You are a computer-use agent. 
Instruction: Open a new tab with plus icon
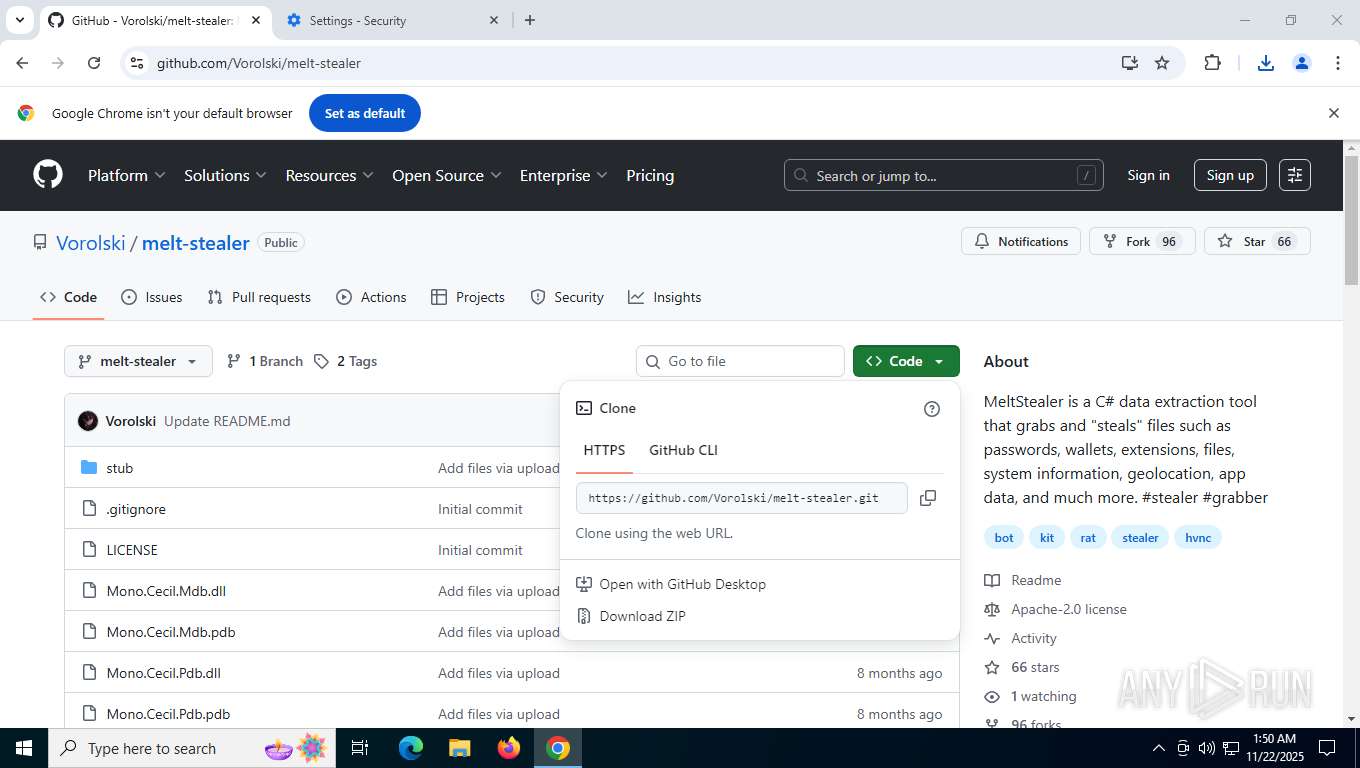click(x=530, y=20)
